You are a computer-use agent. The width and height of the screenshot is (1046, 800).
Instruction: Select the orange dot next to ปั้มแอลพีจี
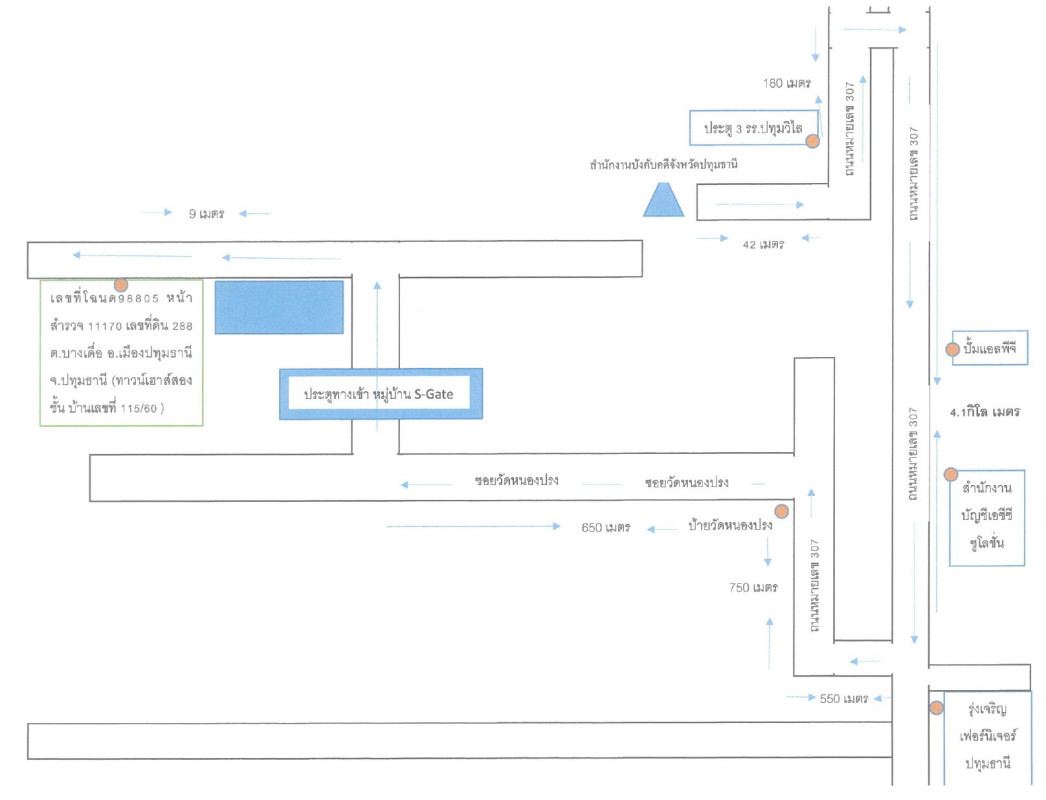953,350
